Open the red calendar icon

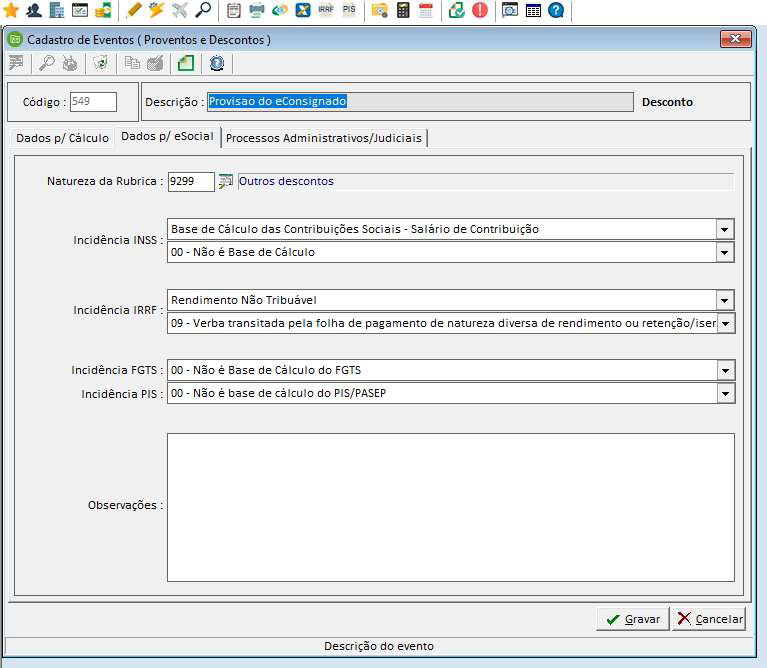(x=426, y=10)
